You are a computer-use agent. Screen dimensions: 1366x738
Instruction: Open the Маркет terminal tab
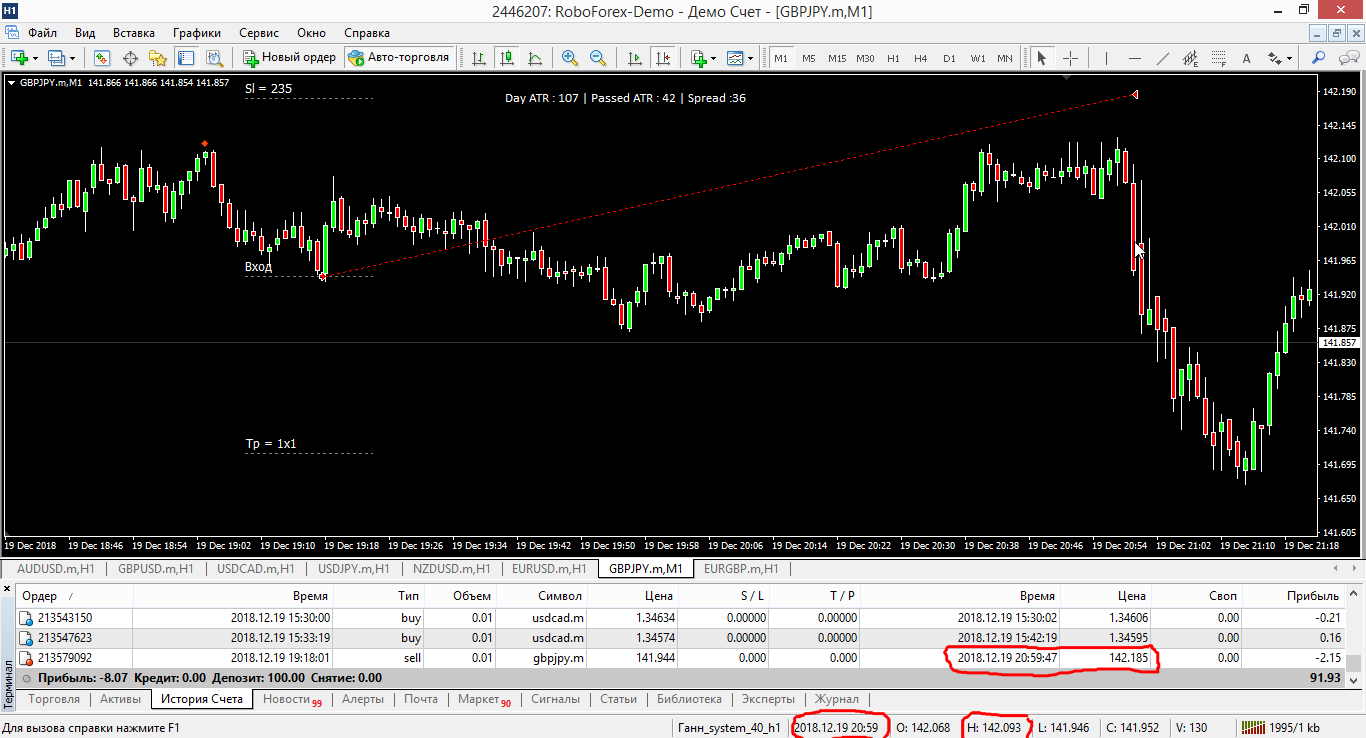484,699
